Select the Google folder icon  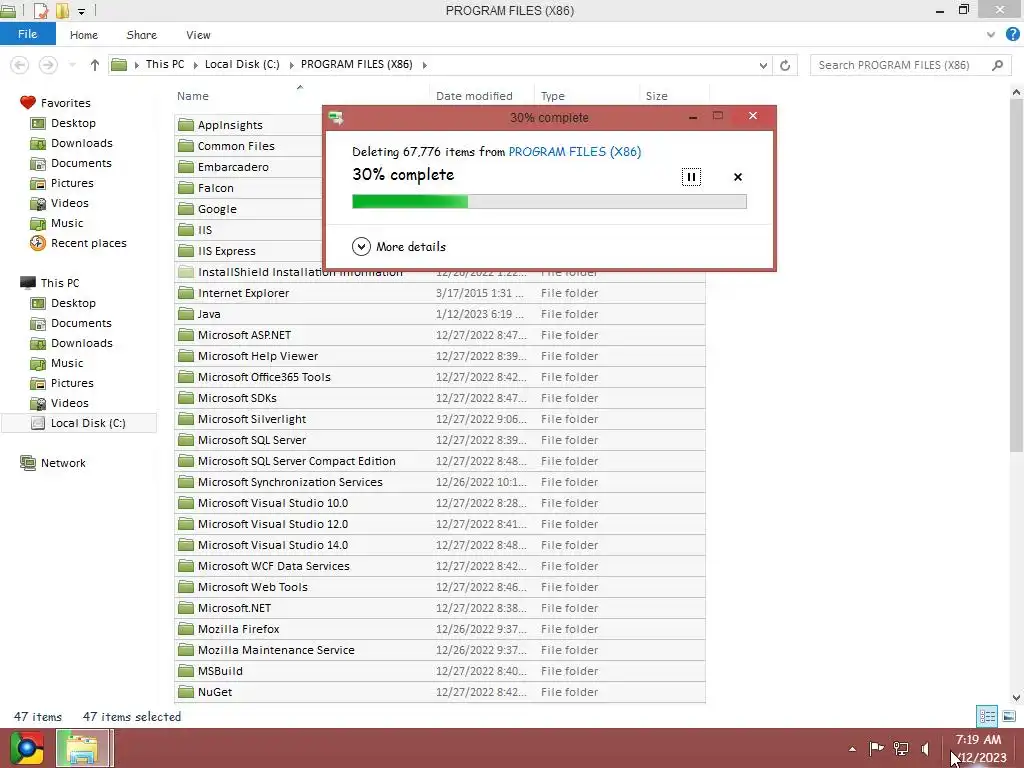(186, 209)
